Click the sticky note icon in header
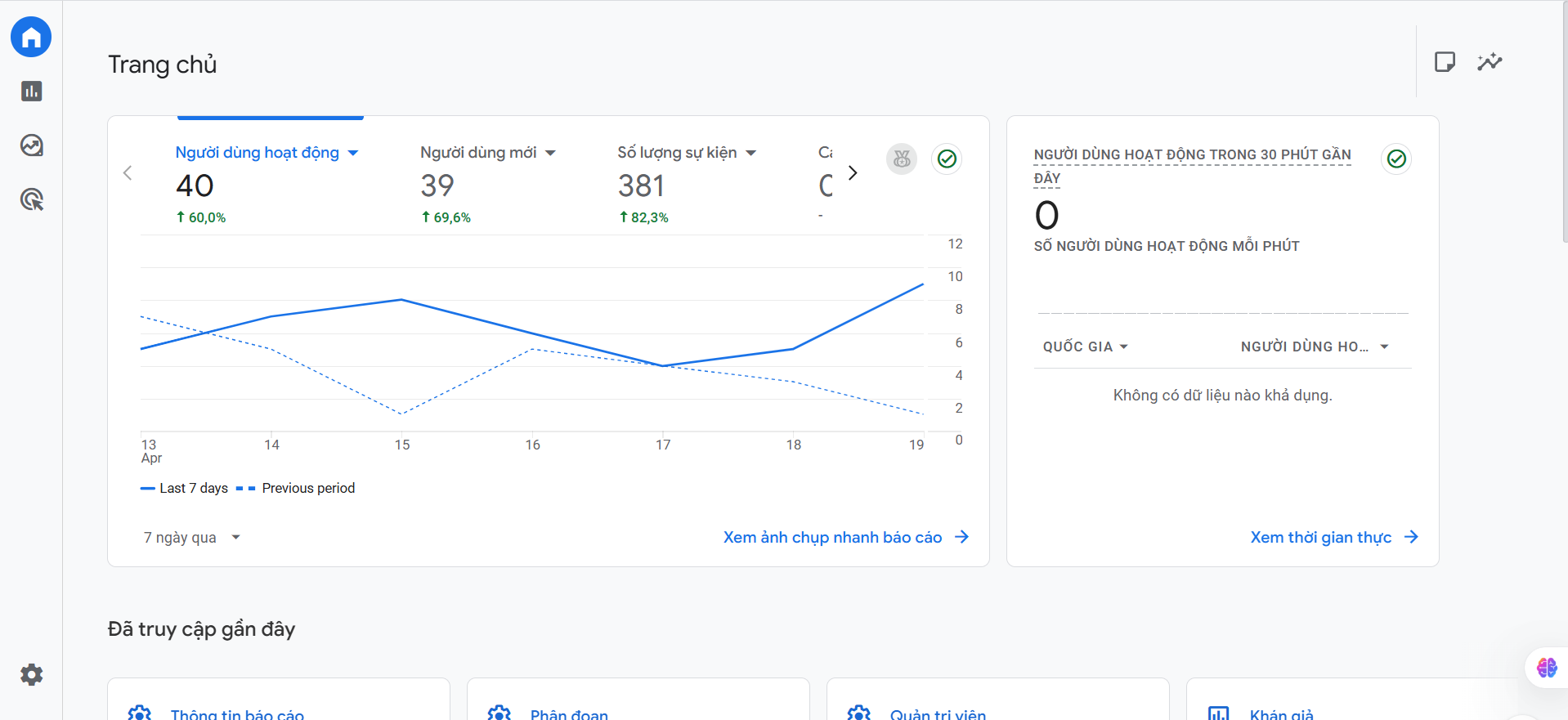This screenshot has height=720, width=1568. [1445, 62]
